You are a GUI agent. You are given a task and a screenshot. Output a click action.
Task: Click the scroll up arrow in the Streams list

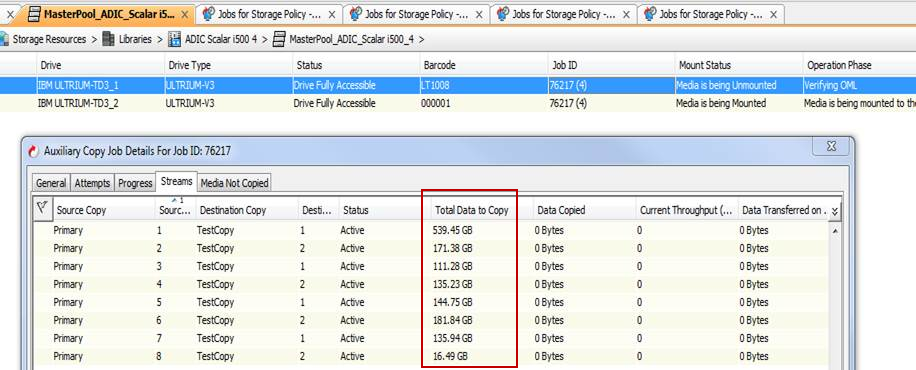pyautogui.click(x=834, y=231)
